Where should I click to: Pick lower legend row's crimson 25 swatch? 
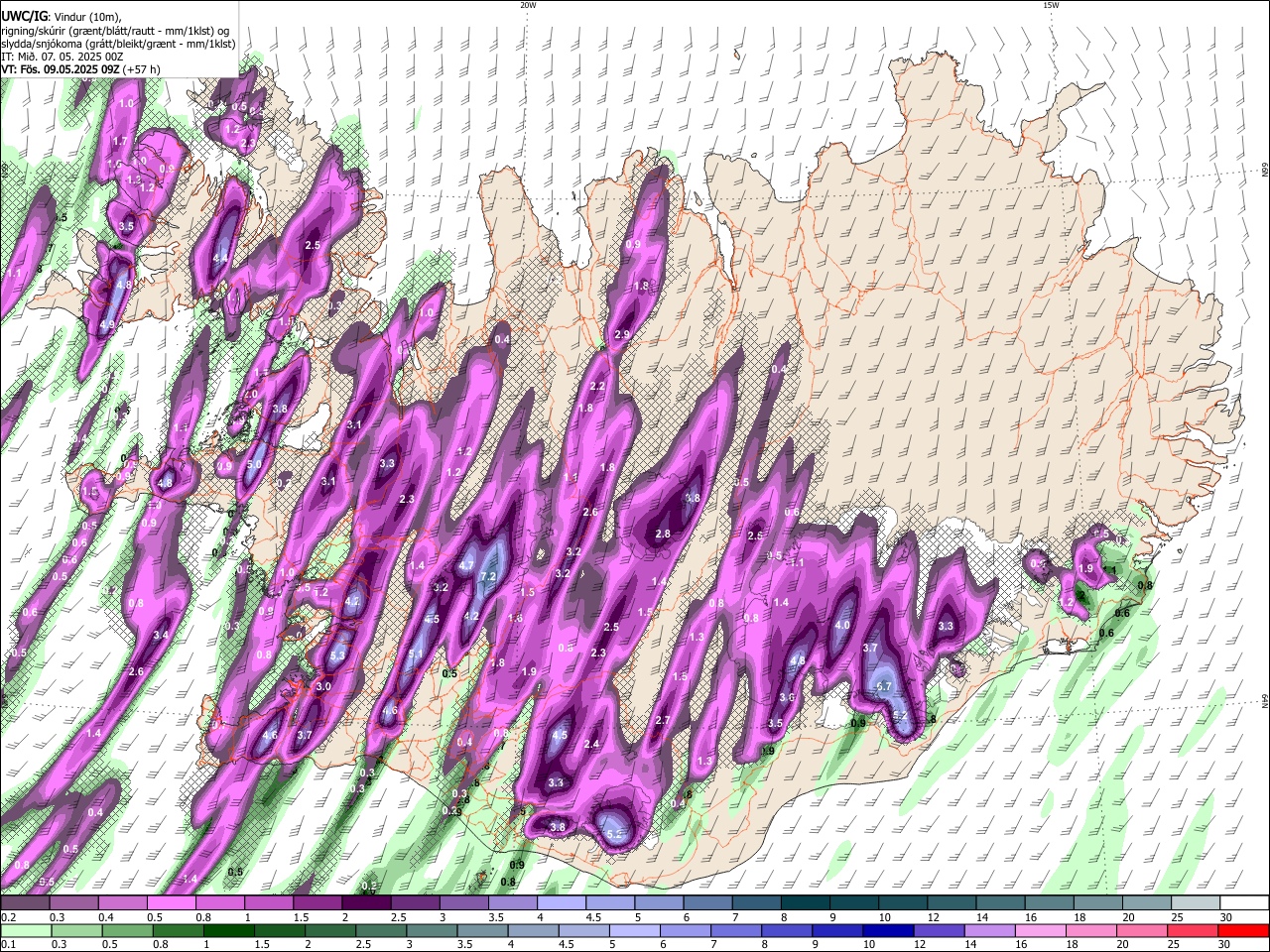coord(1193,930)
